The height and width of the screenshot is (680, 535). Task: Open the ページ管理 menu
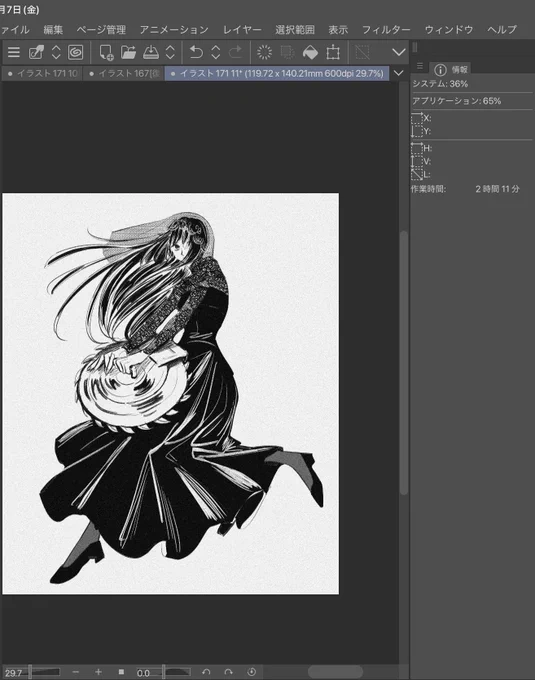[x=101, y=29]
